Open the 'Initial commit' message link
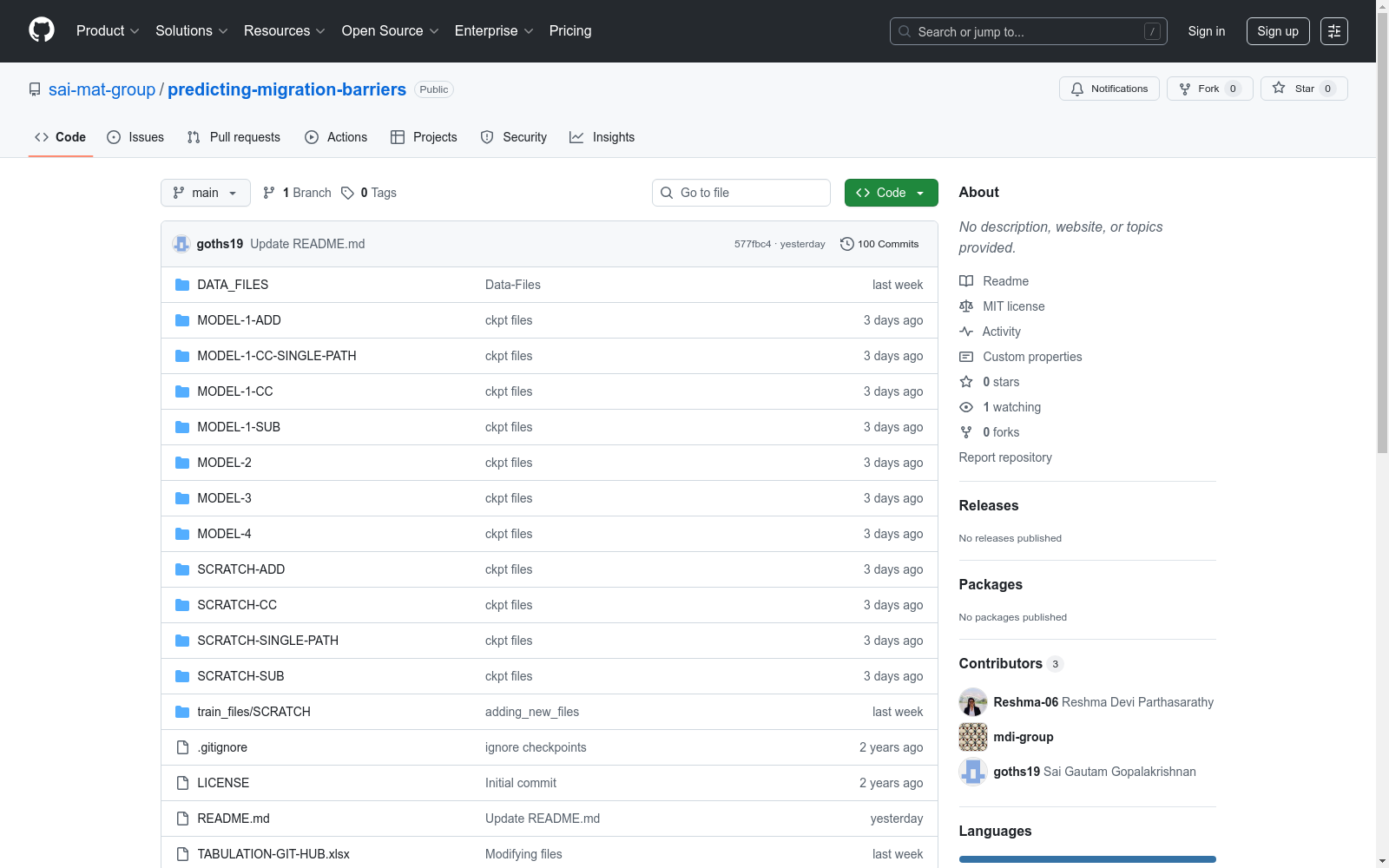1389x868 pixels. pos(521,783)
